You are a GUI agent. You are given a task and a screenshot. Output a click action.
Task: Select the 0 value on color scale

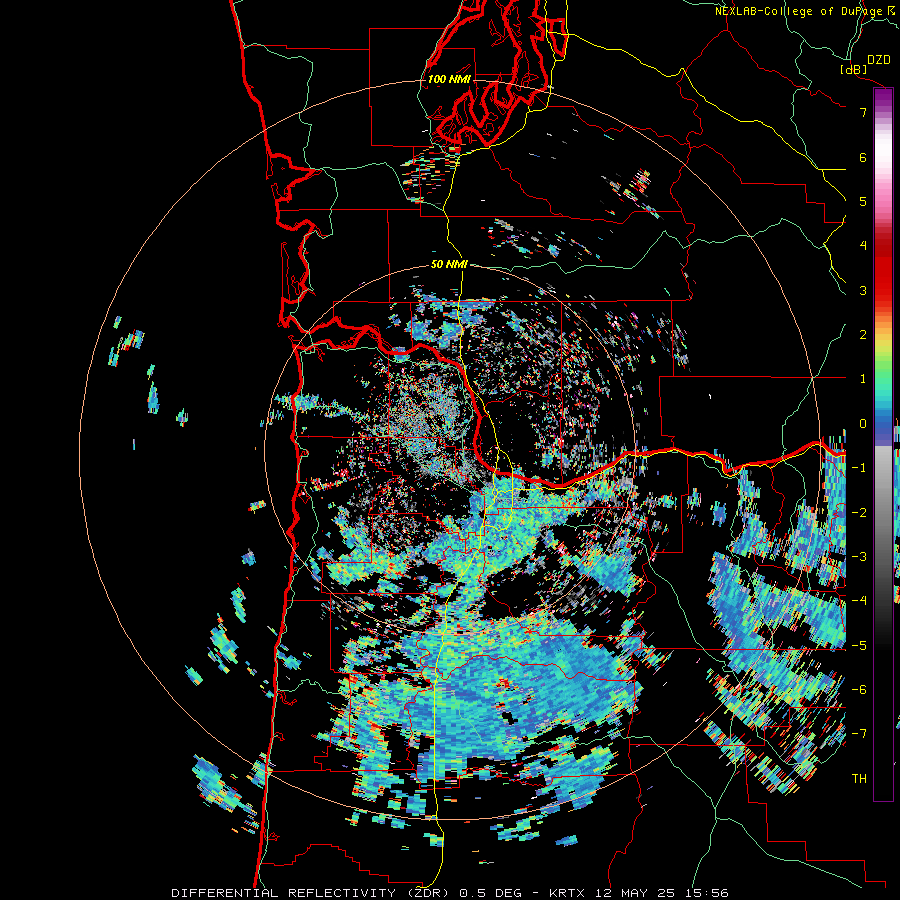pos(863,424)
